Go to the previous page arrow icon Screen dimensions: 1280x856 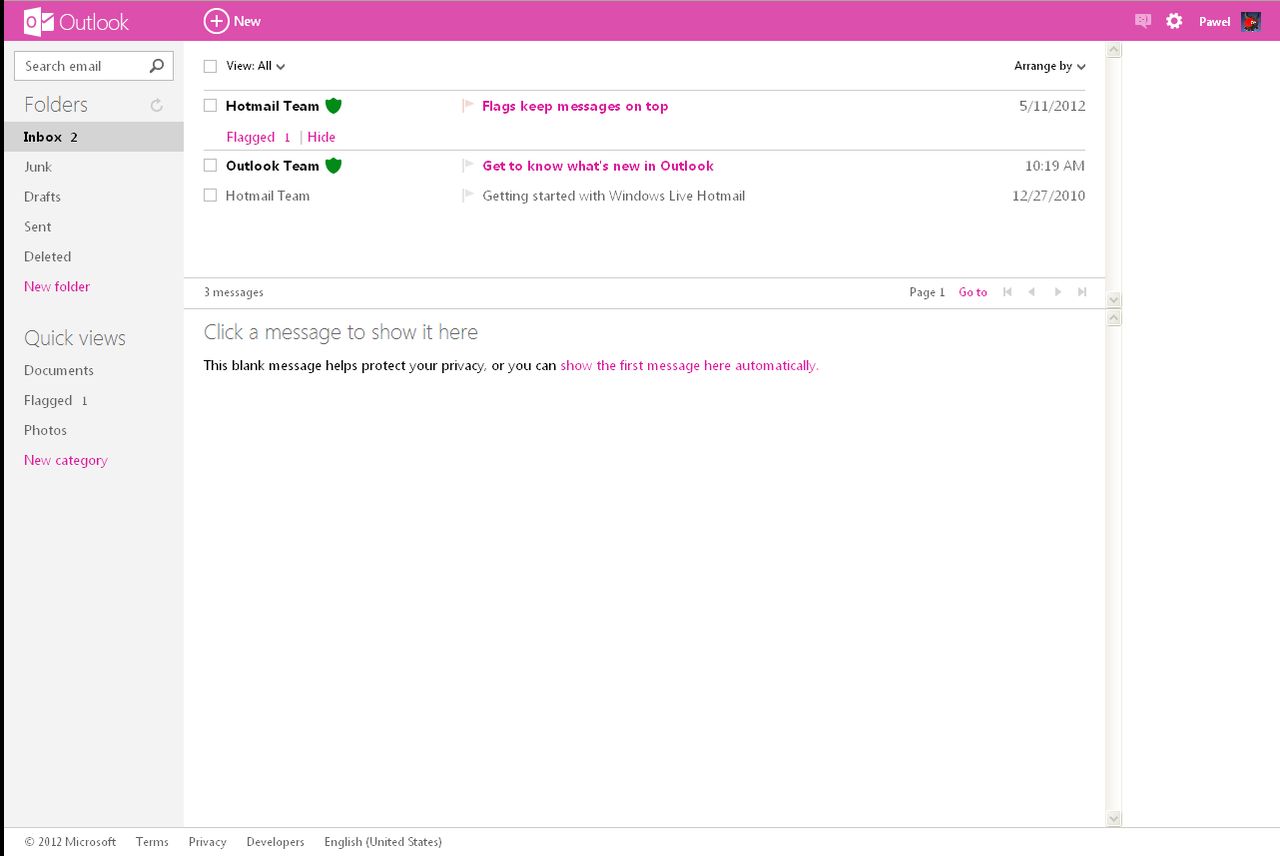click(x=1032, y=292)
